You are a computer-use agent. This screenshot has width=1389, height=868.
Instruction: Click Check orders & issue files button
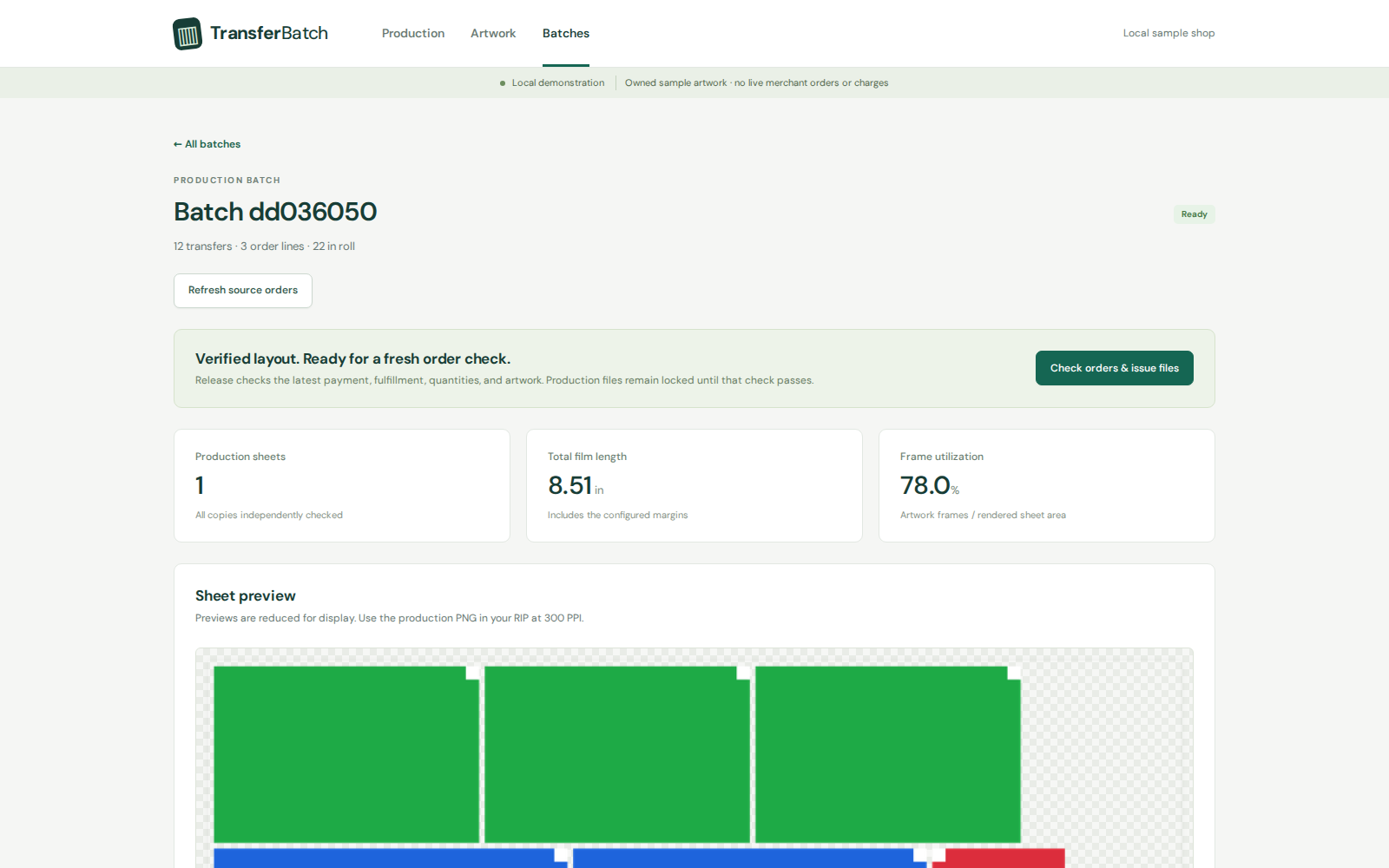coord(1115,368)
